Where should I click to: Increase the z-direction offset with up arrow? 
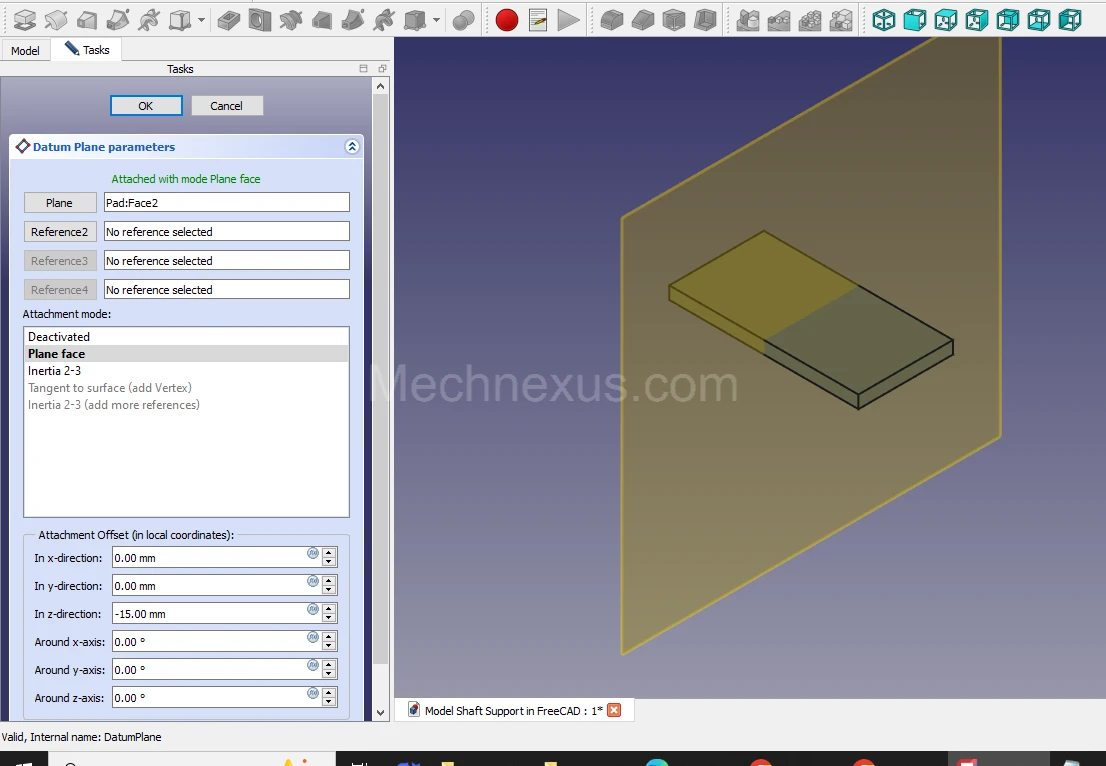329,609
